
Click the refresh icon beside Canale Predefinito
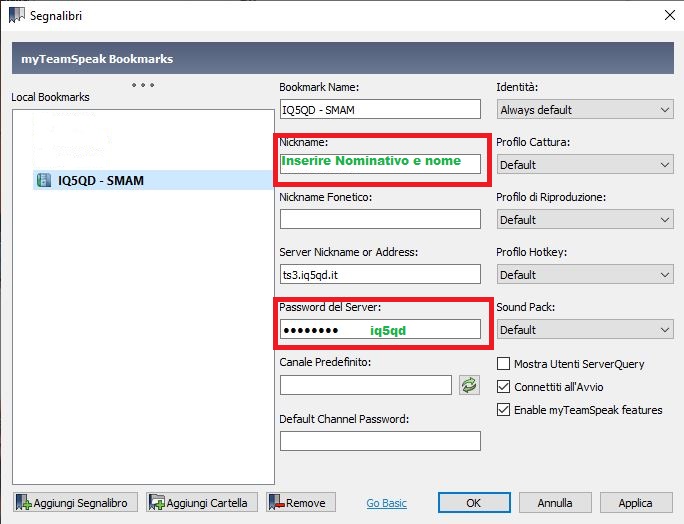pyautogui.click(x=469, y=385)
